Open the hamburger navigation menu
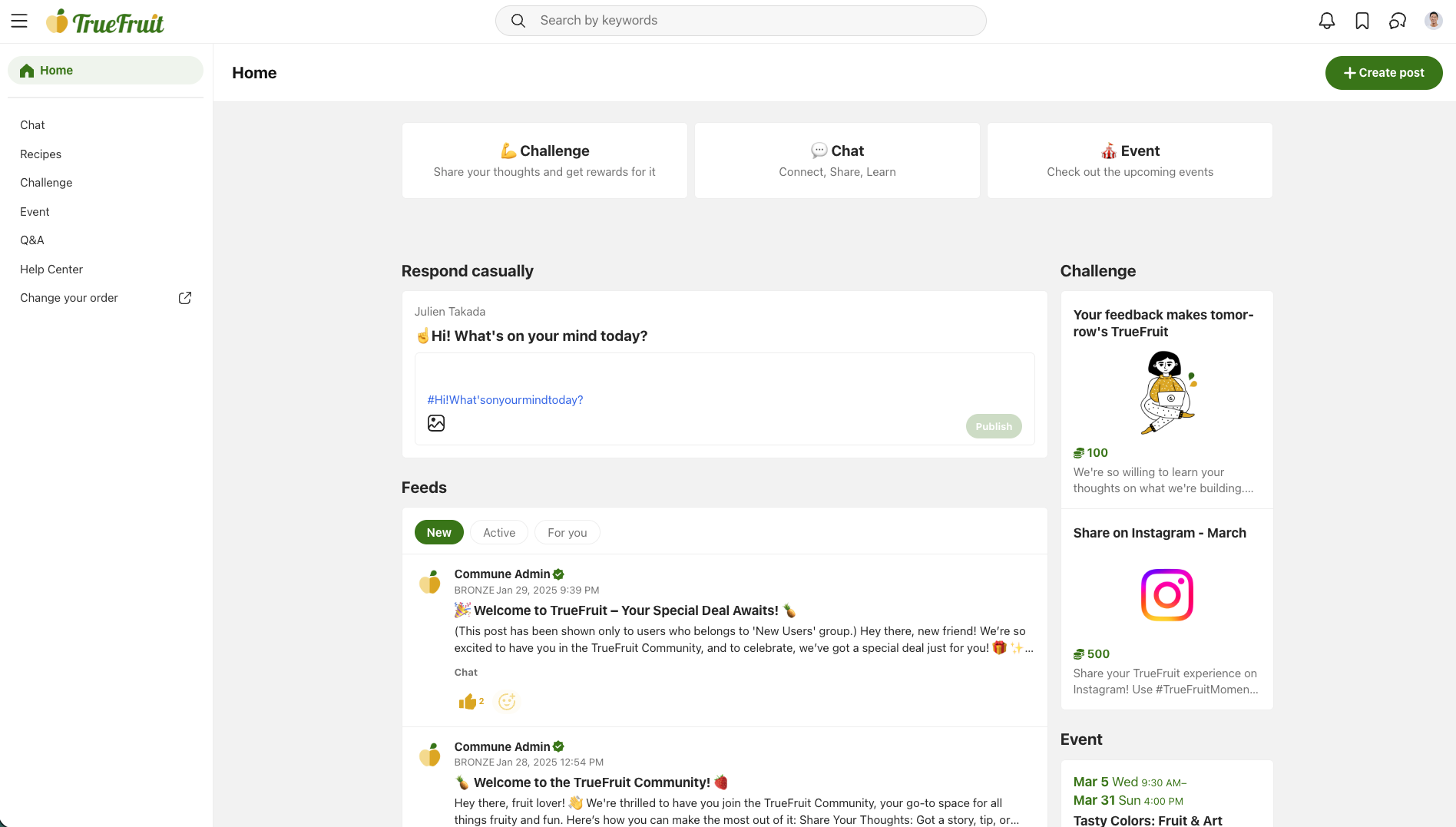1456x827 pixels. pos(19,21)
